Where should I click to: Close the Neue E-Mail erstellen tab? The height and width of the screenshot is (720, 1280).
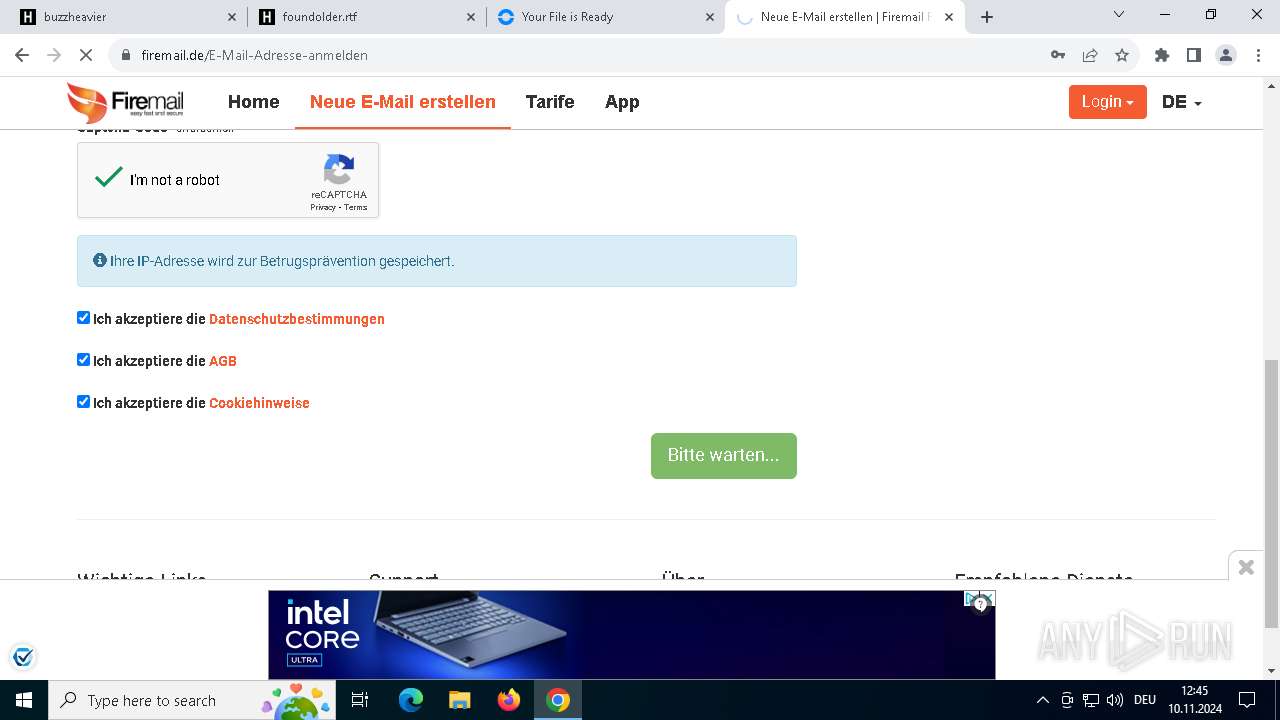(x=949, y=17)
